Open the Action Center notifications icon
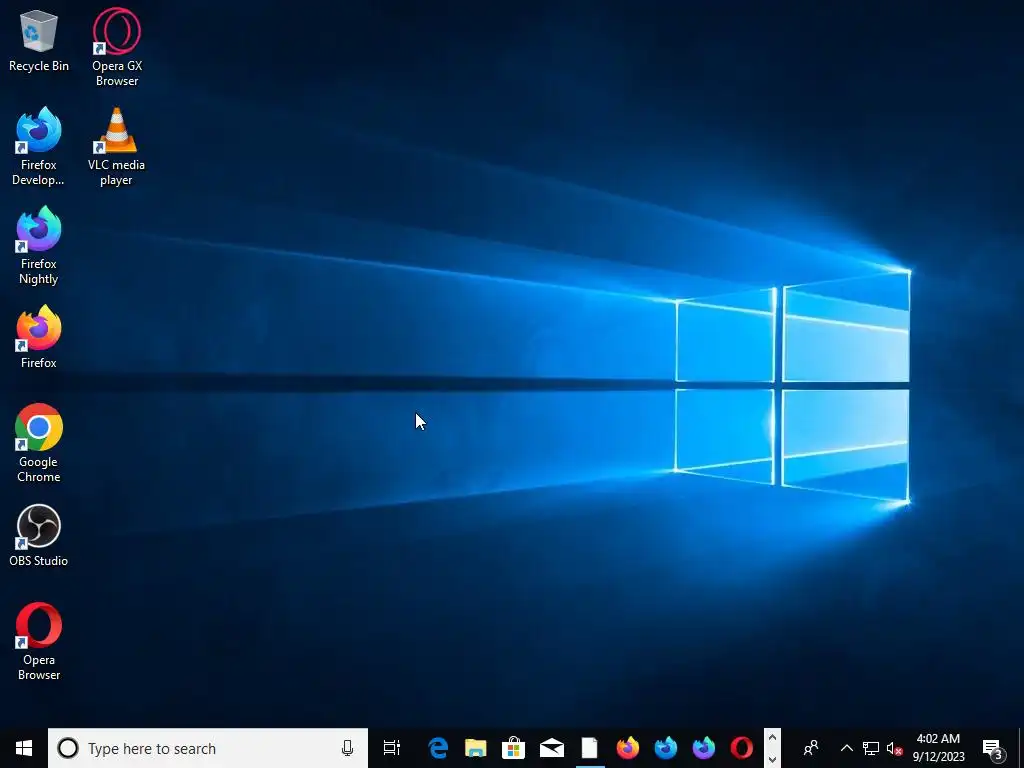Viewport: 1024px width, 768px height. (x=993, y=748)
